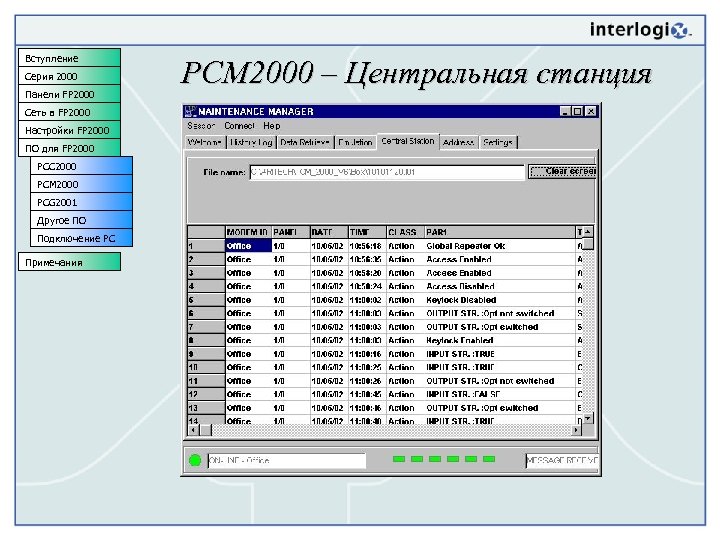This screenshot has height=540, width=720.
Task: Switch to the Emulation tab
Action: (355, 142)
